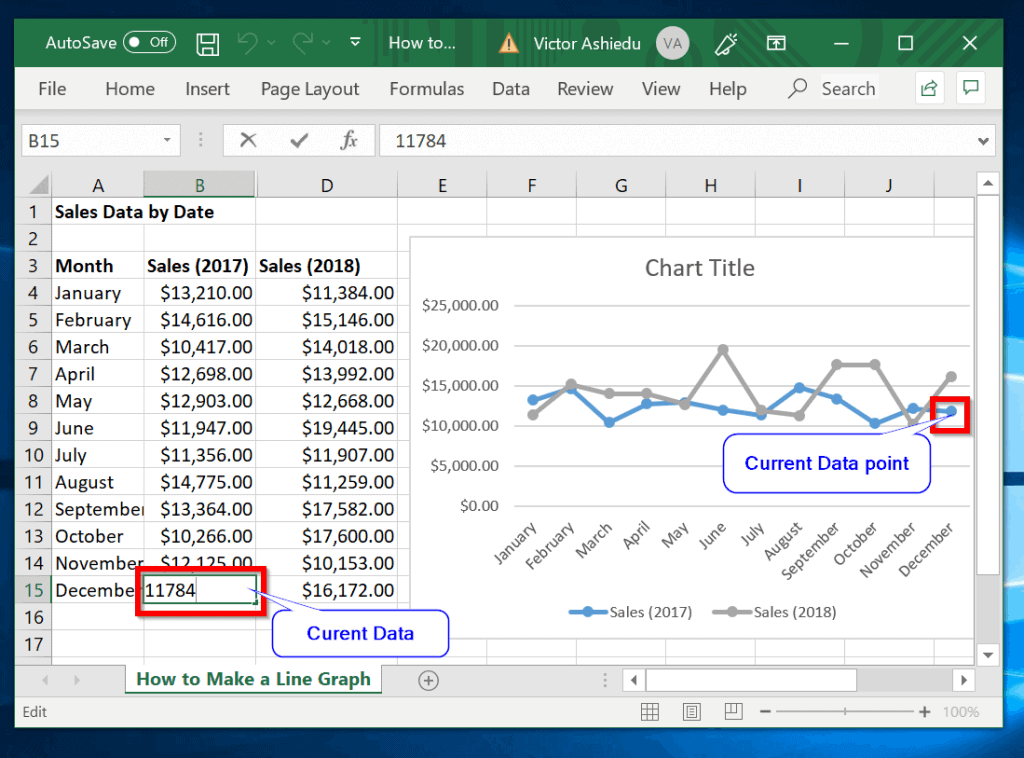Click the Redo arrow icon
This screenshot has width=1024, height=758.
point(303,43)
